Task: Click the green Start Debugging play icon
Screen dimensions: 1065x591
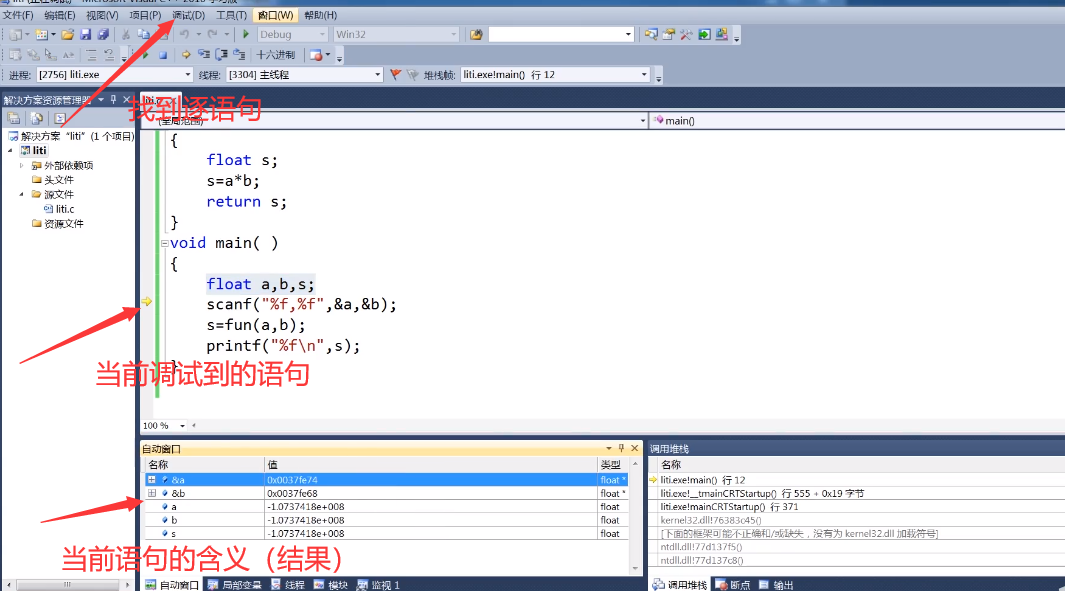Action: [246, 34]
